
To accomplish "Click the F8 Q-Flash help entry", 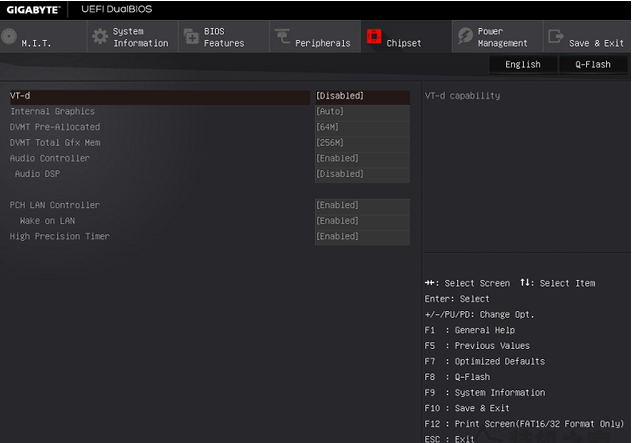I will [457, 377].
